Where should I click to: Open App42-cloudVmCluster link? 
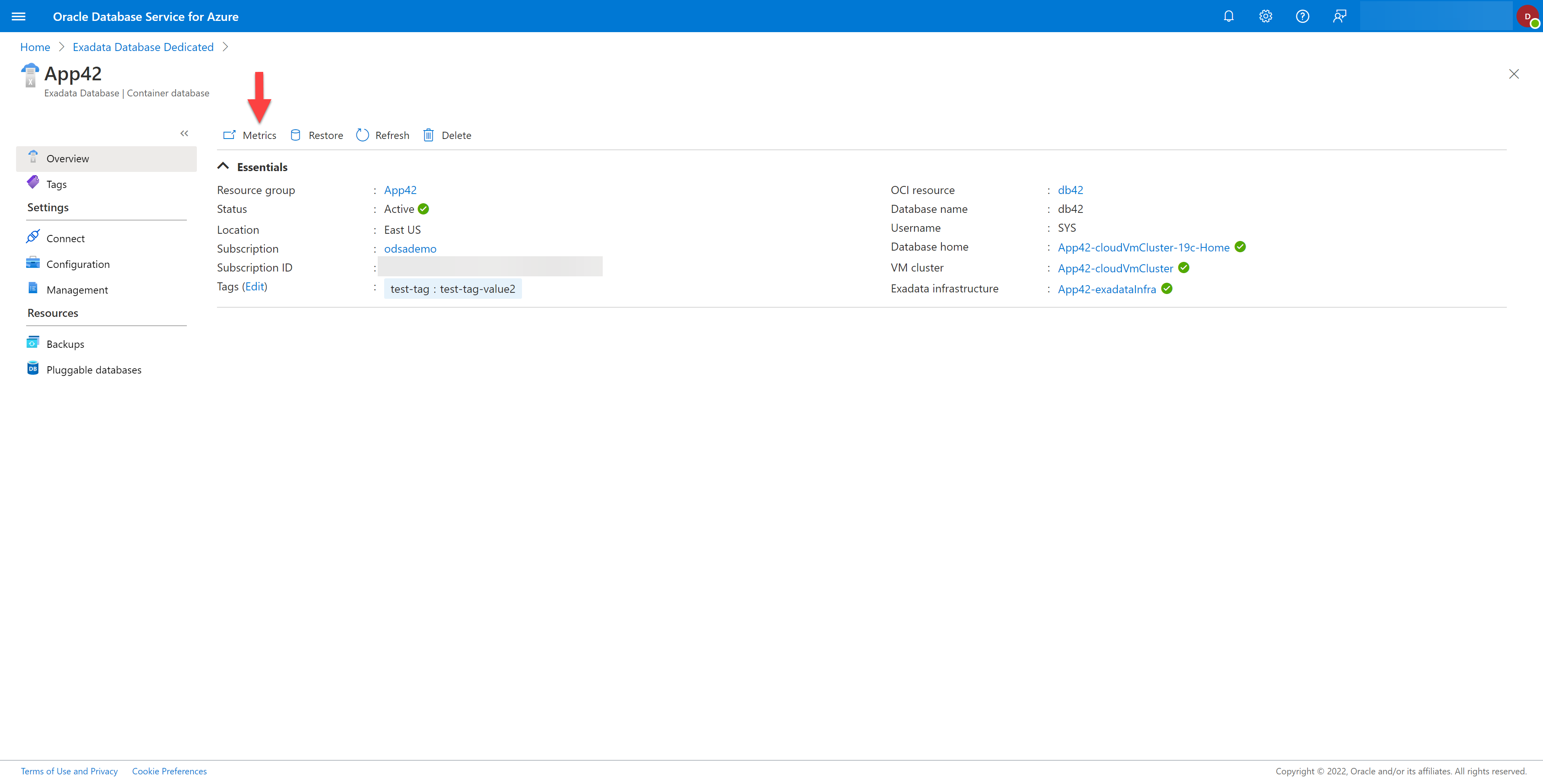1115,268
